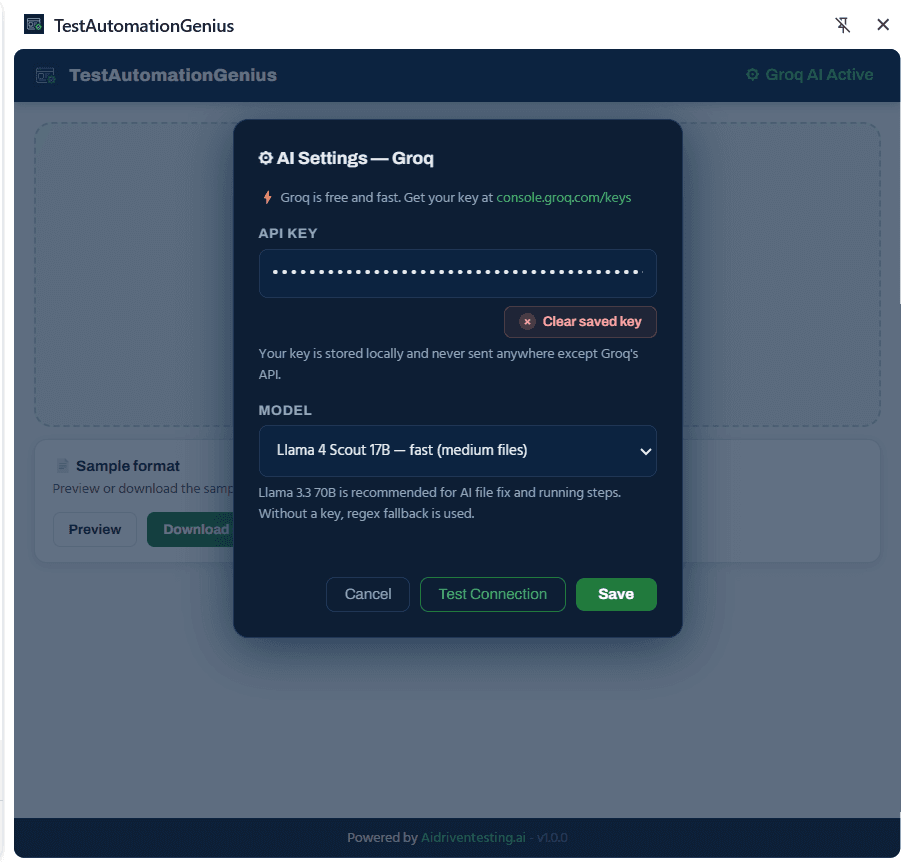The height and width of the screenshot is (862, 903).
Task: Download the sample format file
Action: point(191,529)
